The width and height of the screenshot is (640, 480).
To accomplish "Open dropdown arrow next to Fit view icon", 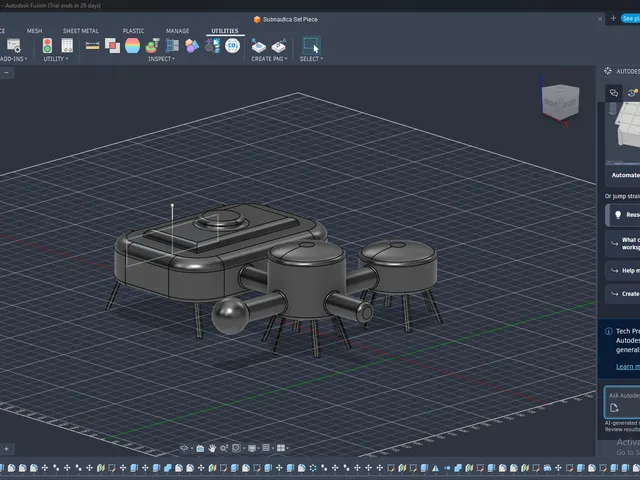I will 244,449.
